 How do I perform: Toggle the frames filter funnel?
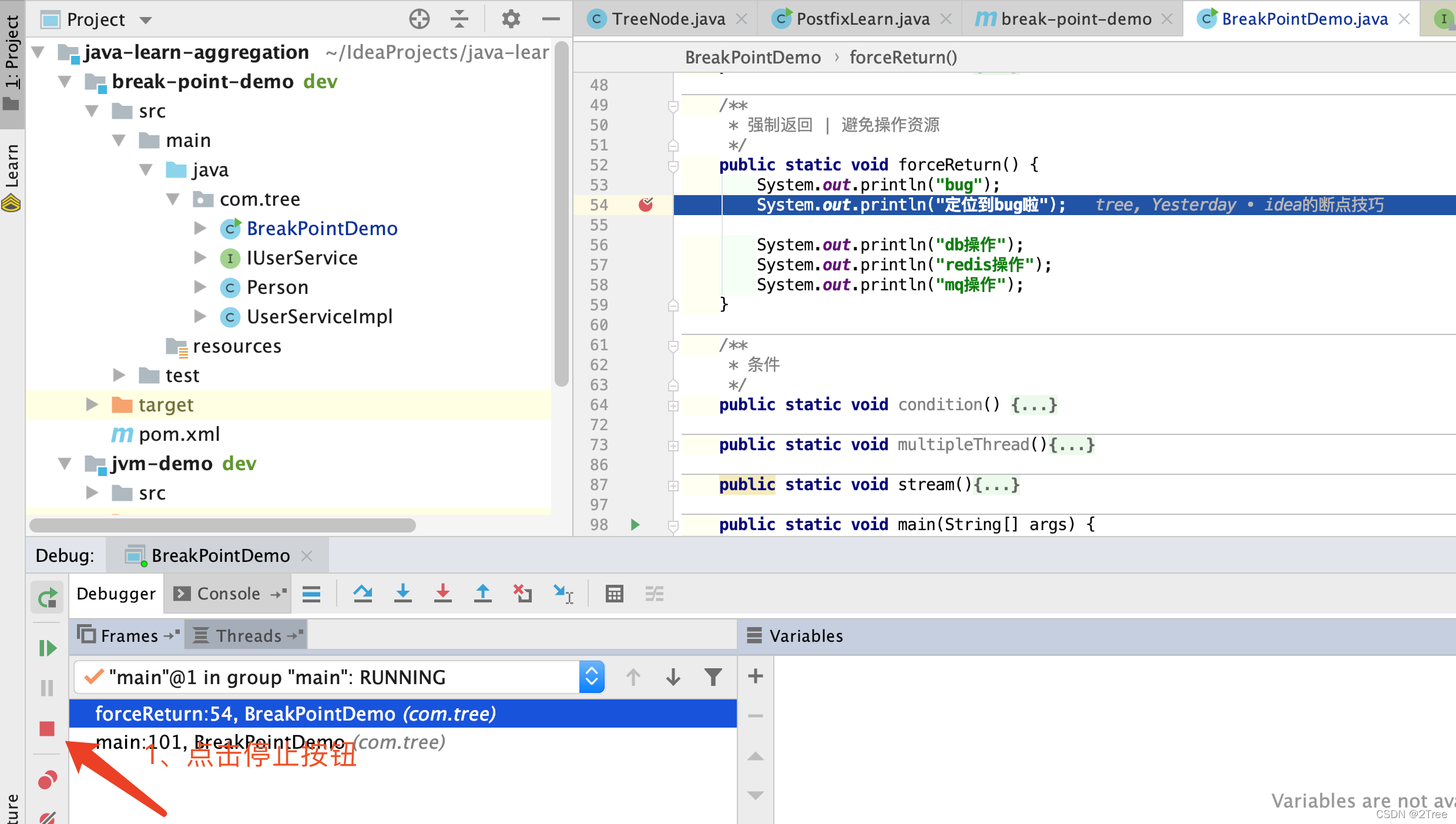pyautogui.click(x=713, y=676)
